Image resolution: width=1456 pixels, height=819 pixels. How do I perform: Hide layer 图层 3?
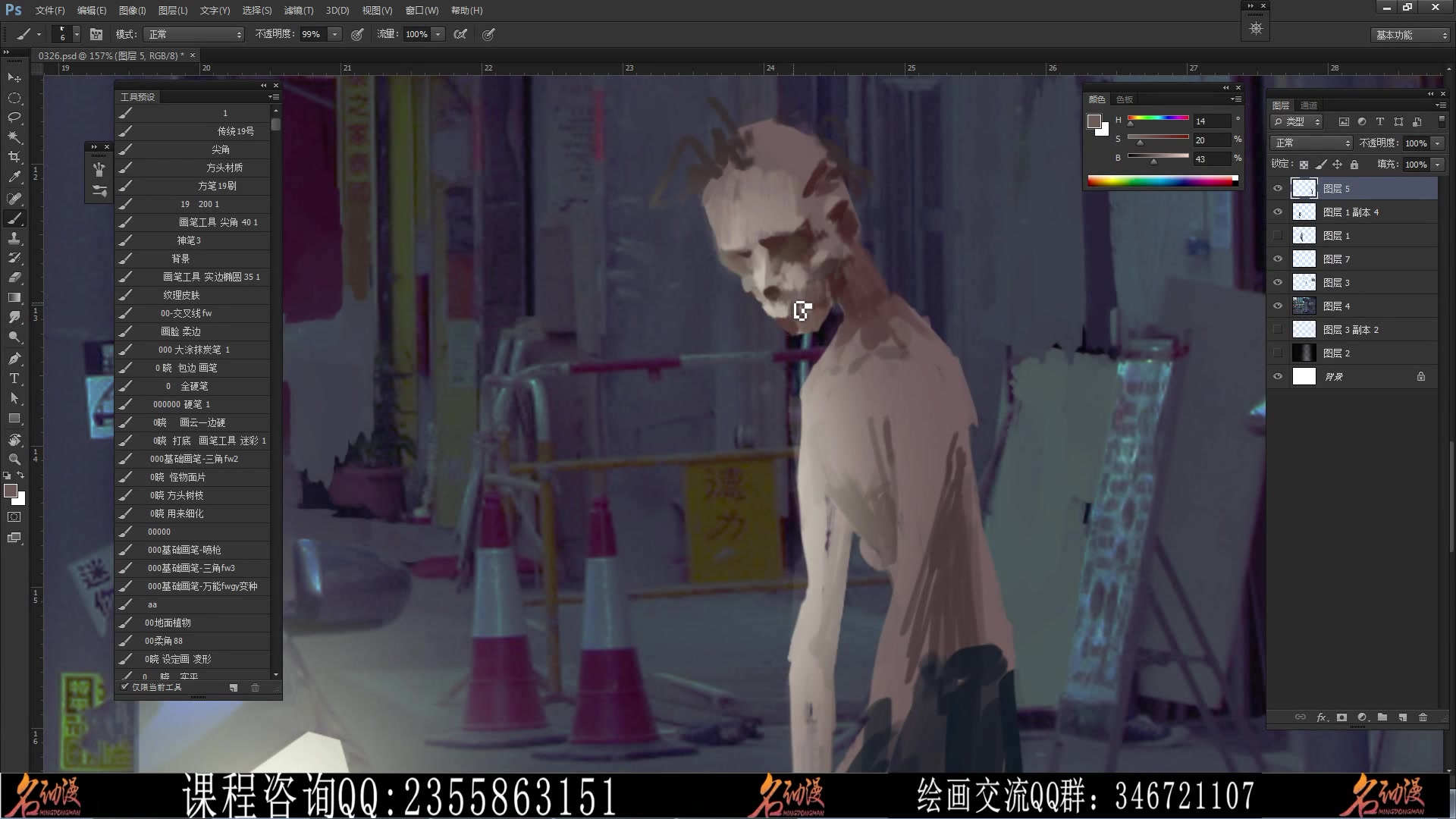pos(1278,283)
